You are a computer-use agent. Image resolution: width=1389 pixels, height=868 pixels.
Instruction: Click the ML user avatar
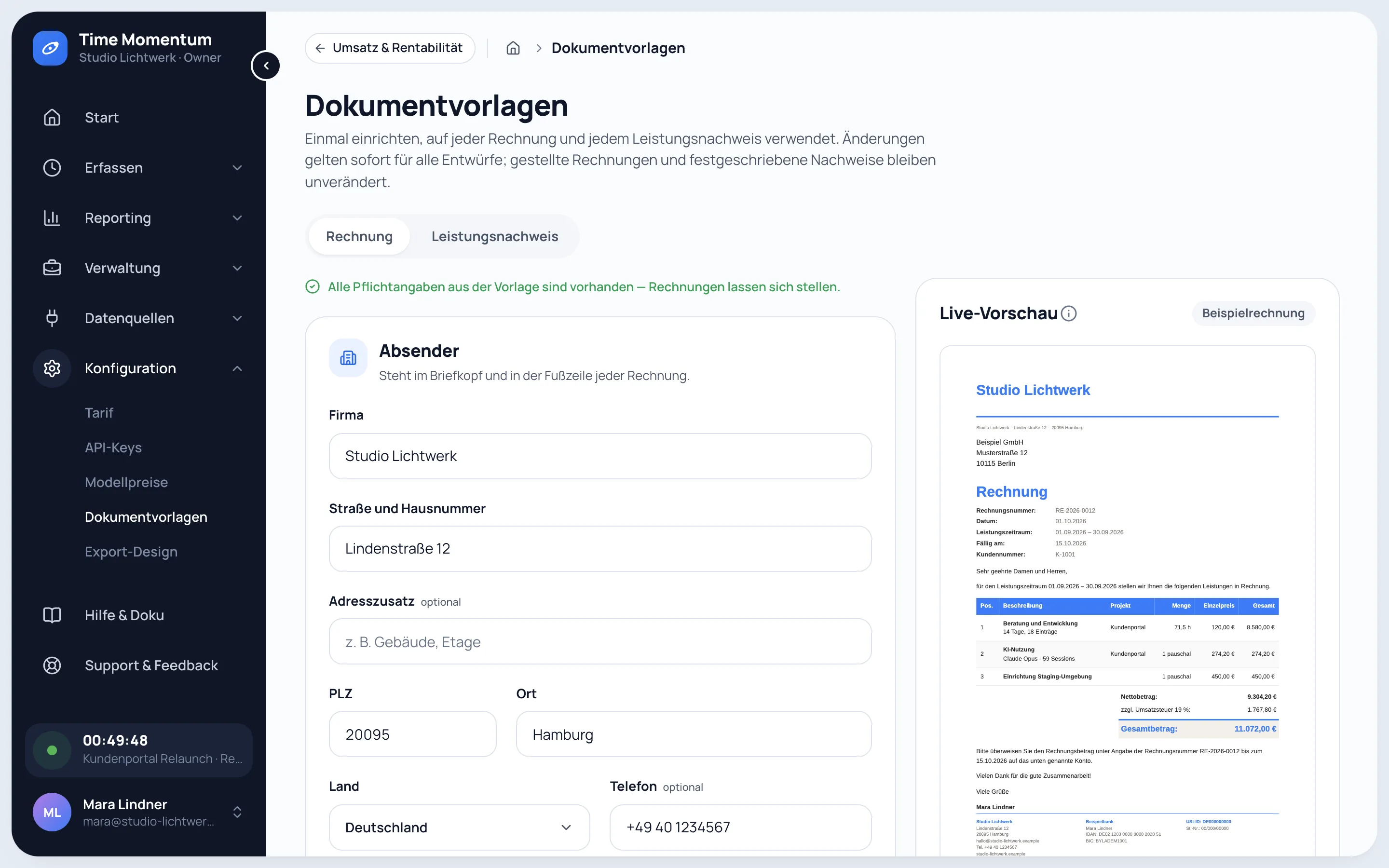[x=52, y=813]
